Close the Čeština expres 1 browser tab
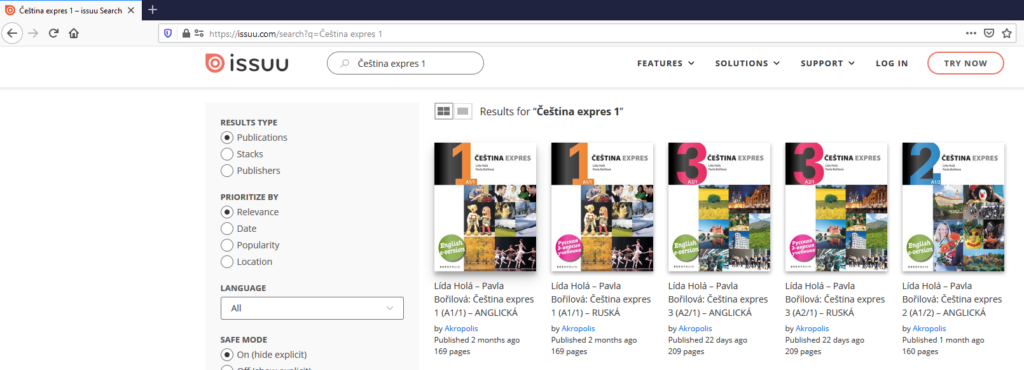 coord(131,10)
